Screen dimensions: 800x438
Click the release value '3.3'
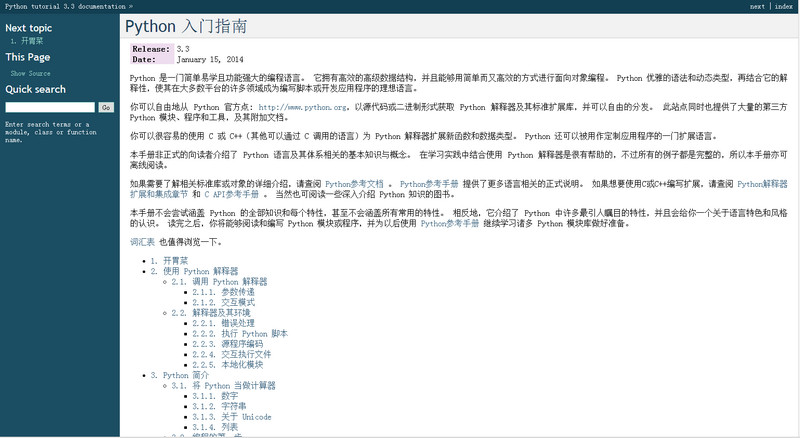[183, 49]
